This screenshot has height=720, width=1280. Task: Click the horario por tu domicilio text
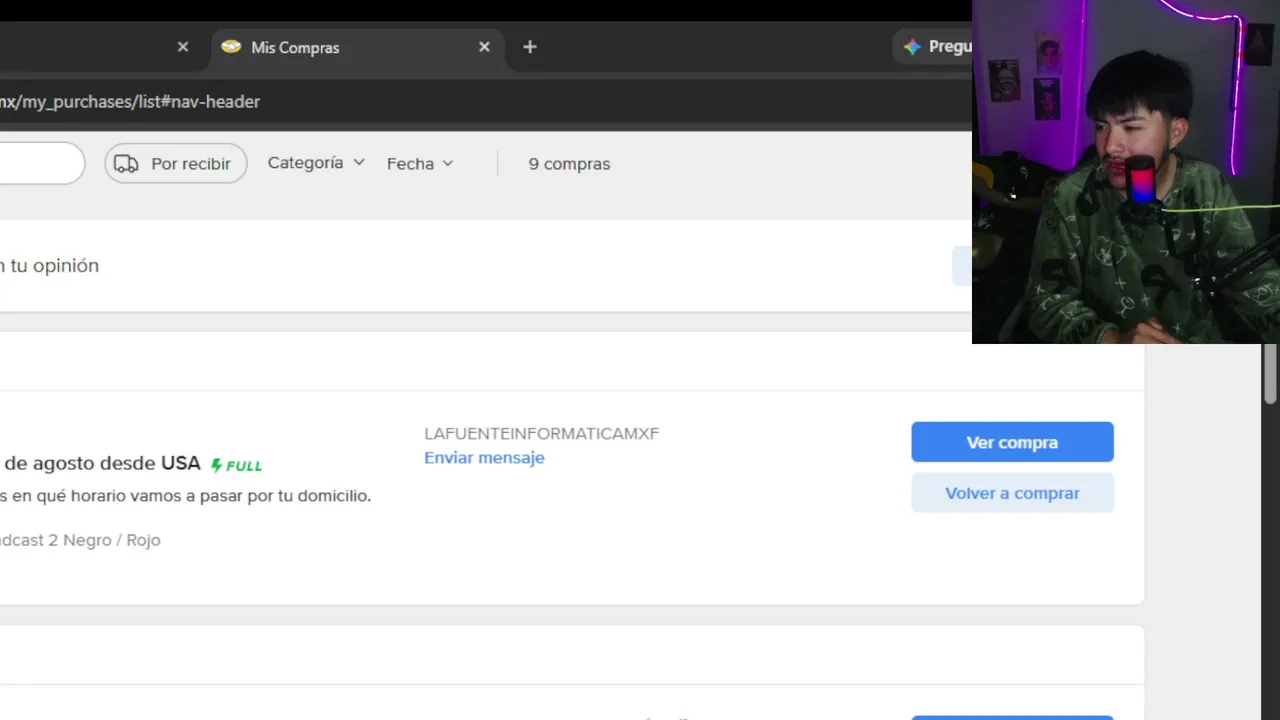[185, 496]
